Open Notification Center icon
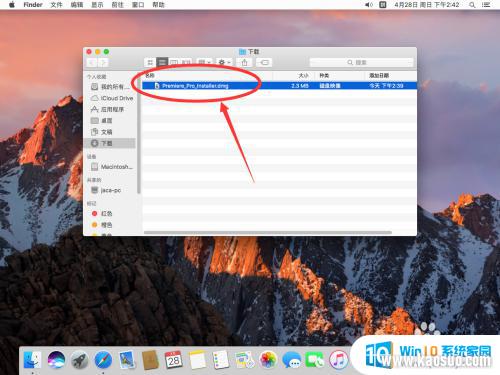Screen dimensions: 500x375 [487, 5]
